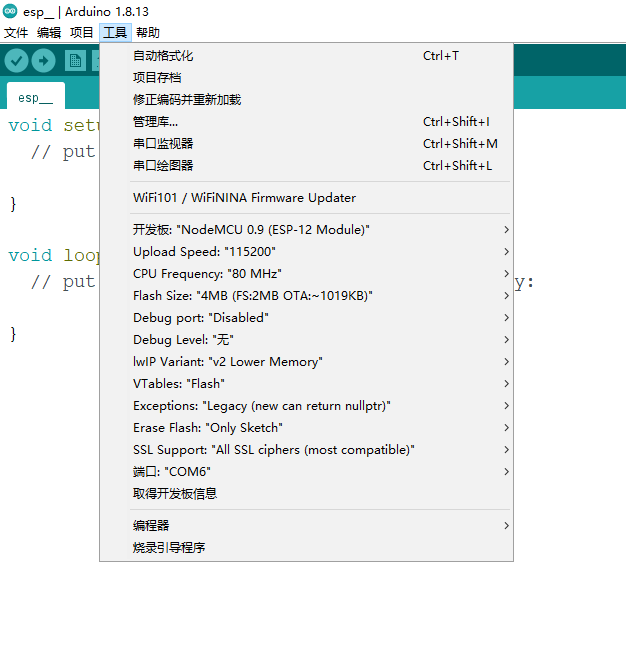Click the Verify checkmark toolbar icon
626x653 pixels.
click(16, 61)
